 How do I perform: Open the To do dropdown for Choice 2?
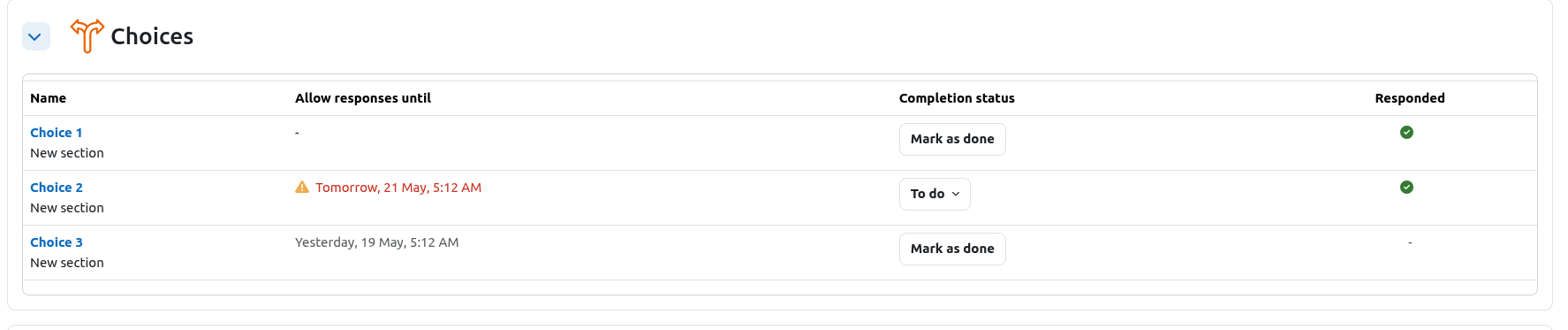tap(935, 194)
